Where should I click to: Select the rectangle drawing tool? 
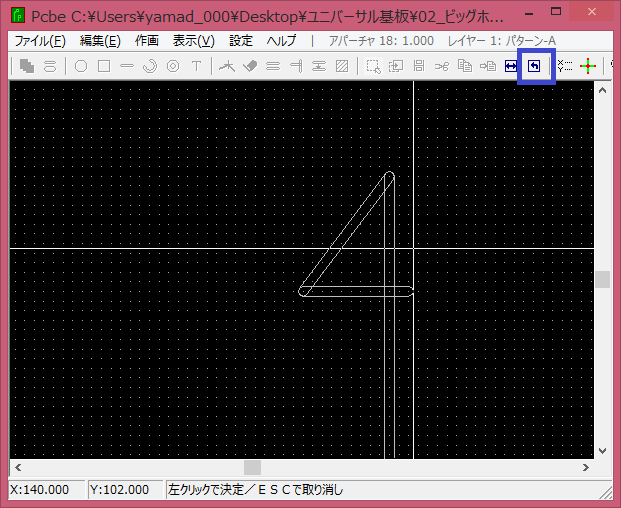[104, 66]
